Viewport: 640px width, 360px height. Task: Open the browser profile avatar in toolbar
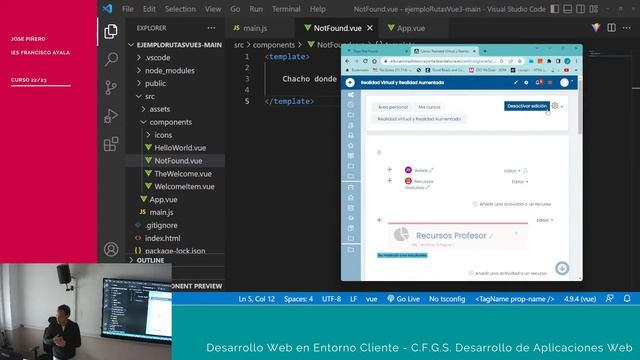click(x=567, y=61)
